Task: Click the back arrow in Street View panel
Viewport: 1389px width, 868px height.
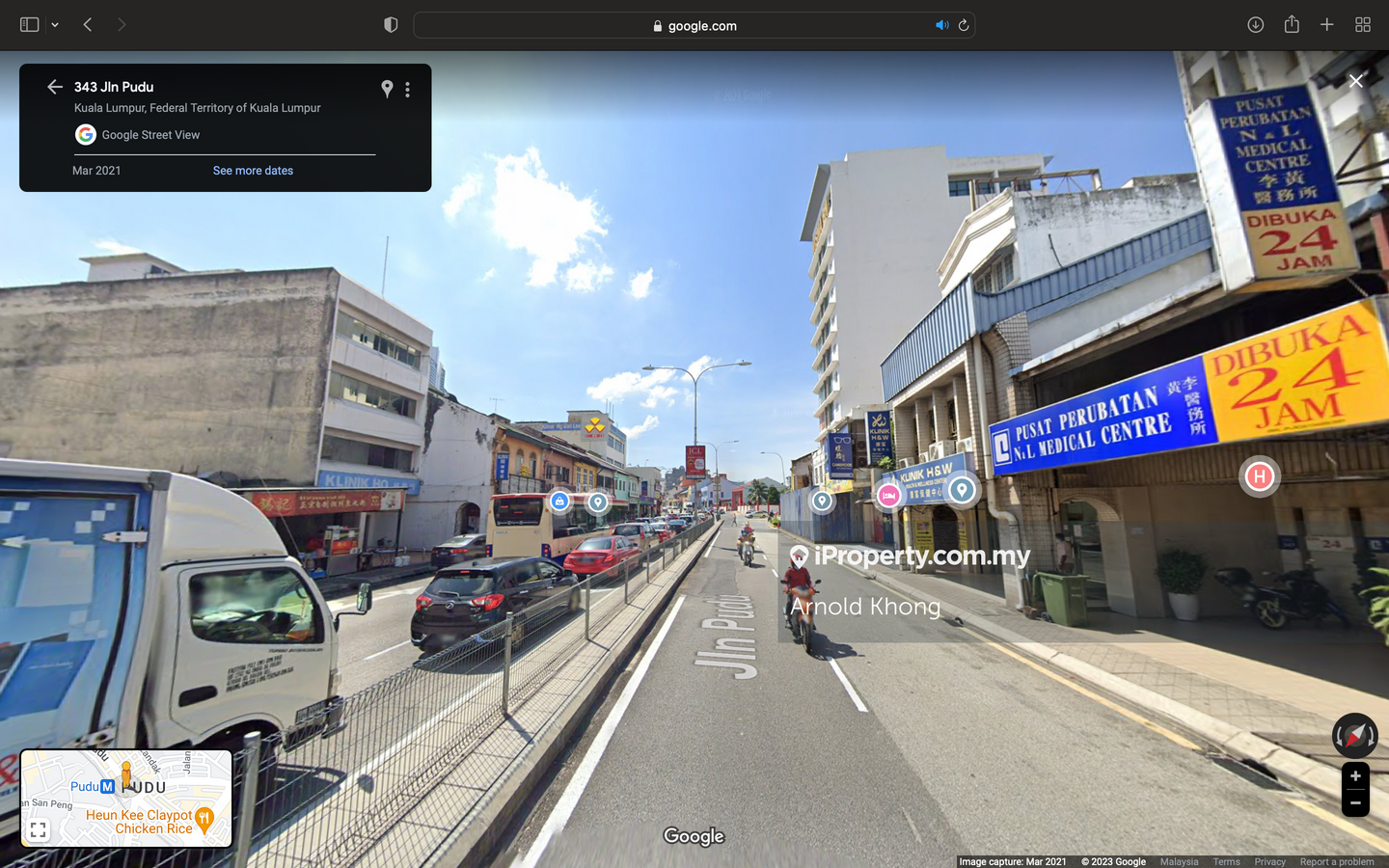Action: click(x=55, y=87)
